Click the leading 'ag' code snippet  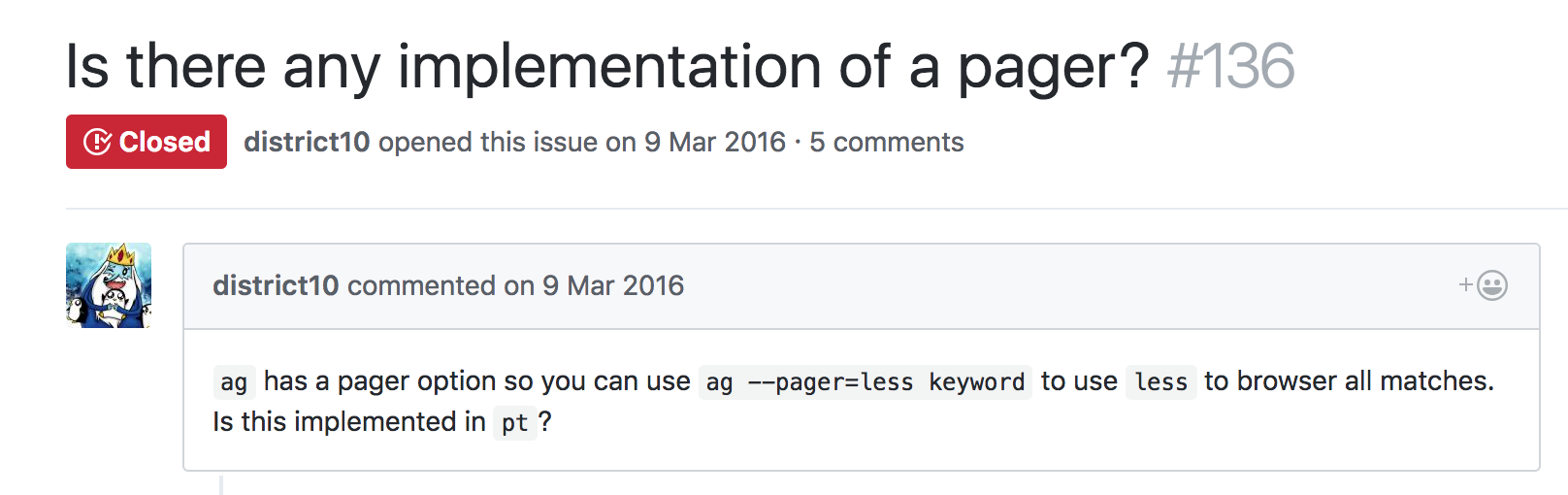point(234,381)
